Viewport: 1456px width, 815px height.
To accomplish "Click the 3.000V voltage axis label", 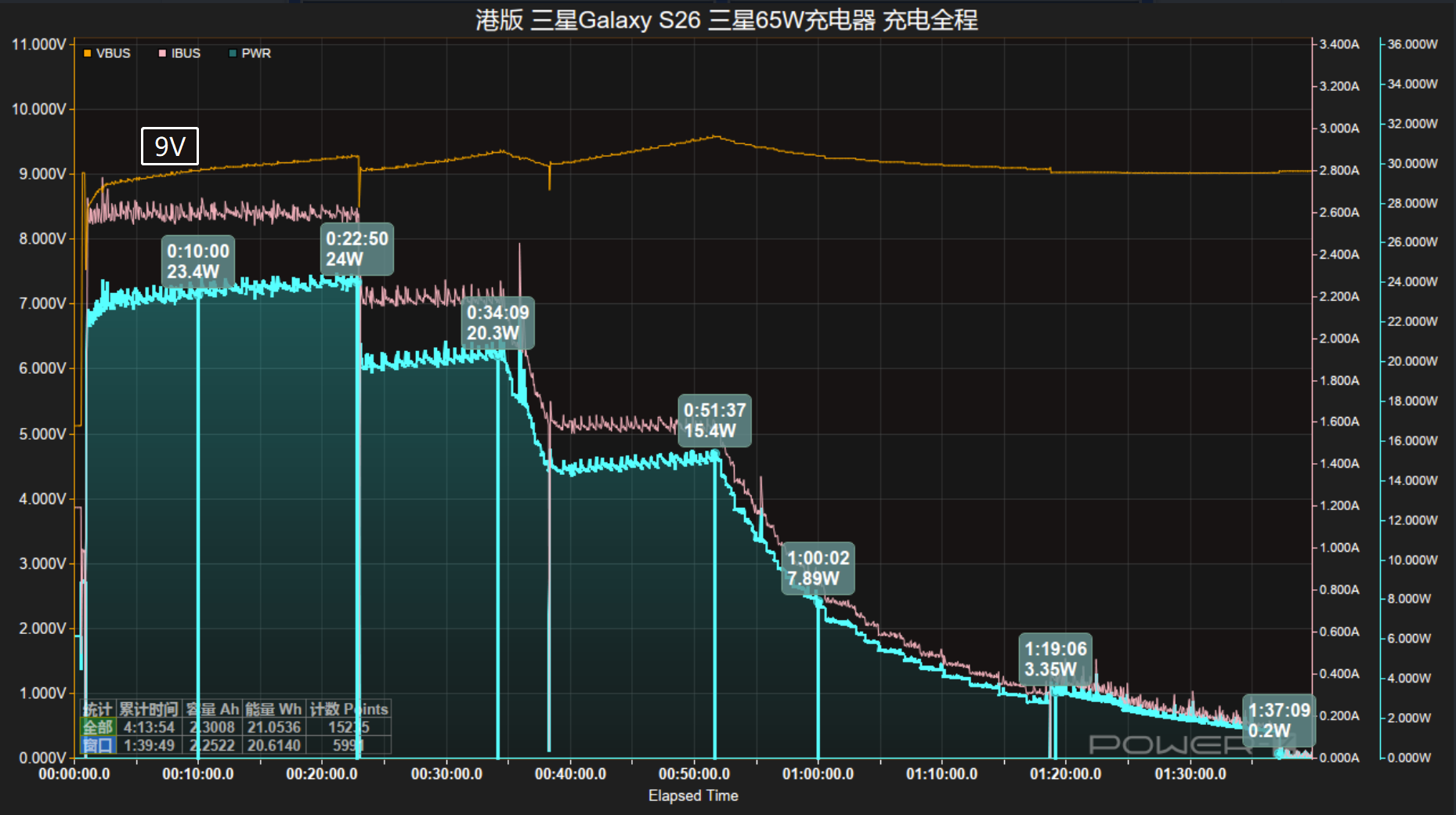I will (x=42, y=563).
